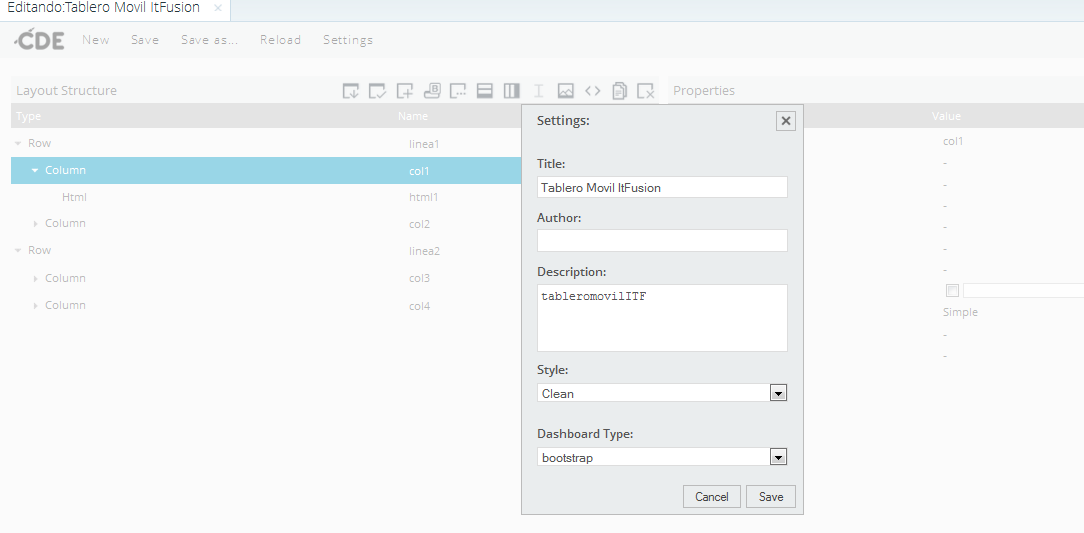The width and height of the screenshot is (1084, 533).
Task: Click the Title input field
Action: pyautogui.click(x=662, y=187)
